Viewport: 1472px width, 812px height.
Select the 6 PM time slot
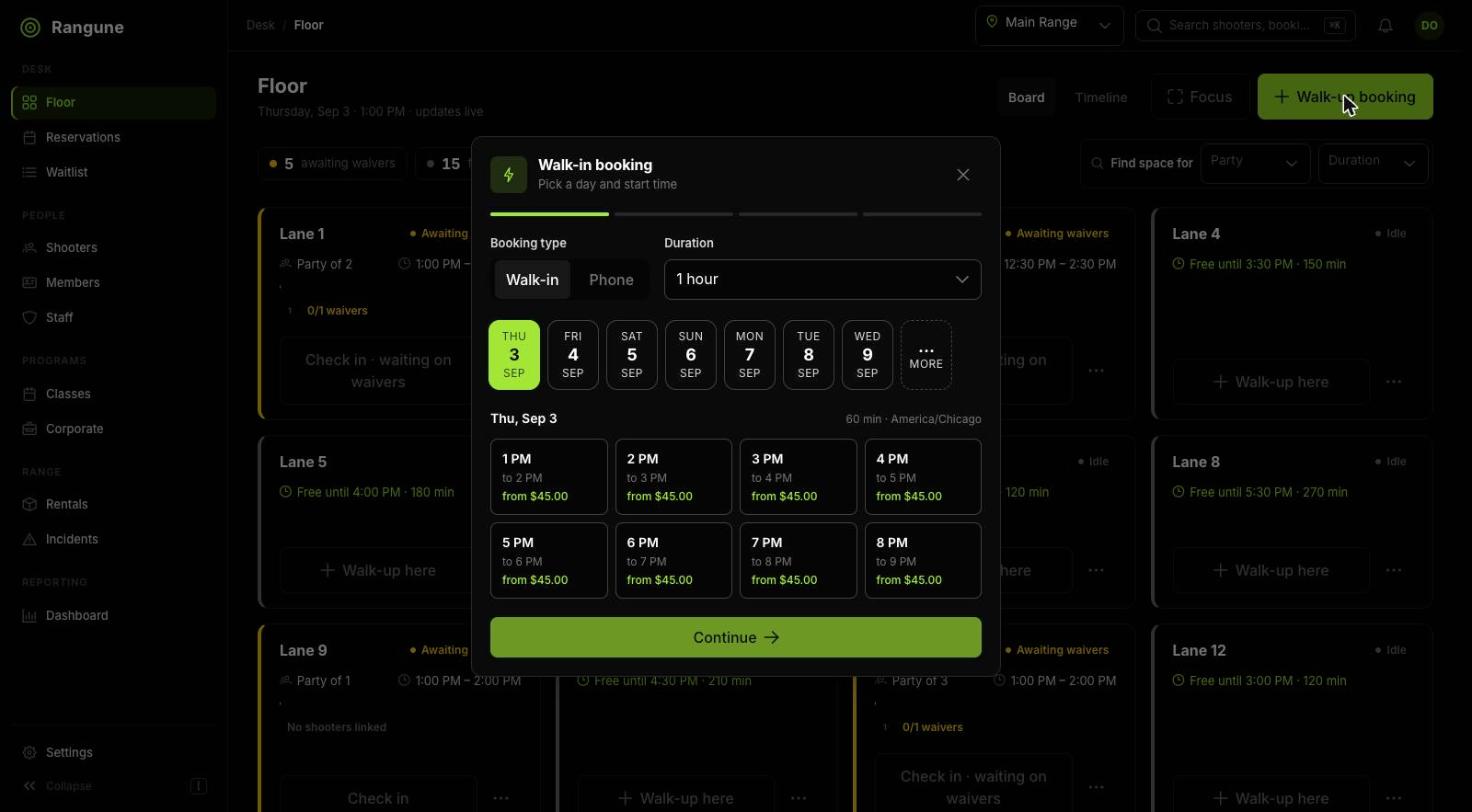click(x=674, y=561)
